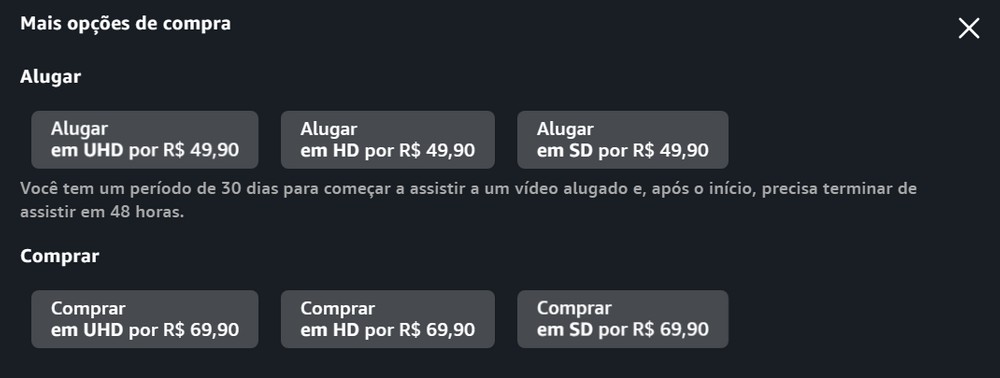
Task: Click the Comprar section heading
Action: [59, 256]
